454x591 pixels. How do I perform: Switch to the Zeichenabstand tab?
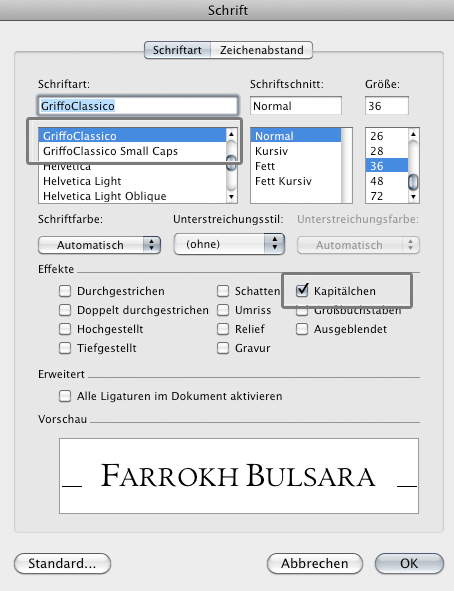coord(262,50)
